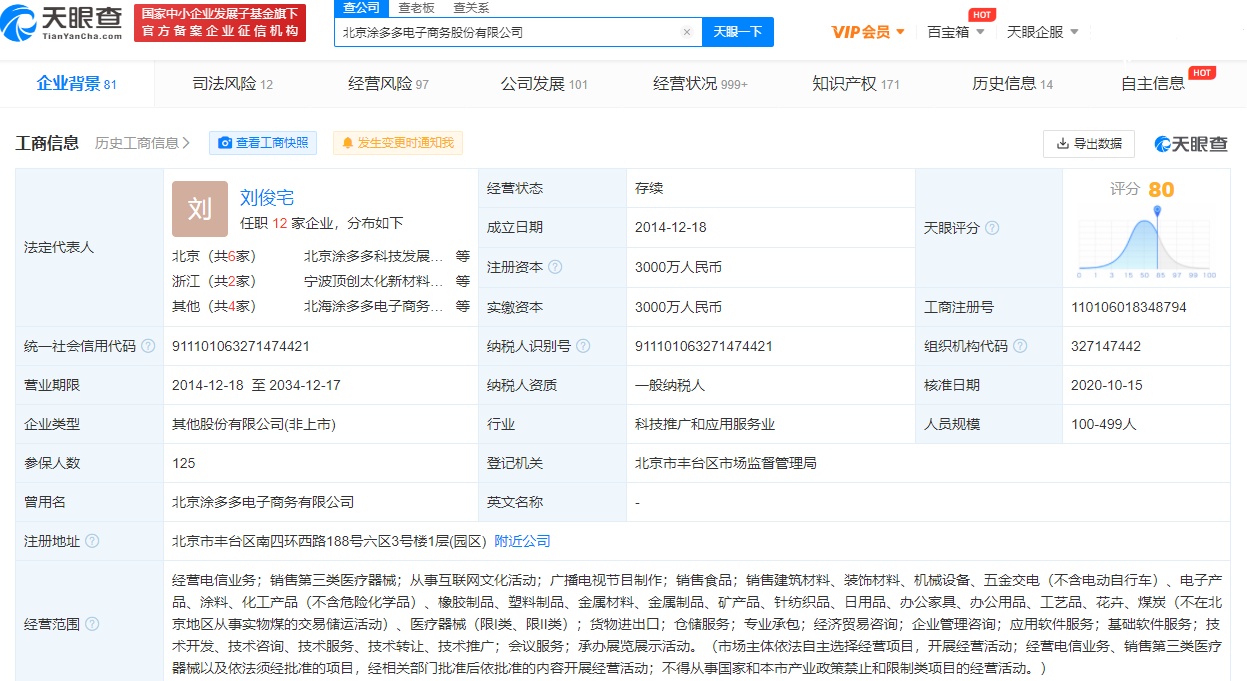Click the 发生变更时通知我 button
The image size is (1247, 681).
398,143
